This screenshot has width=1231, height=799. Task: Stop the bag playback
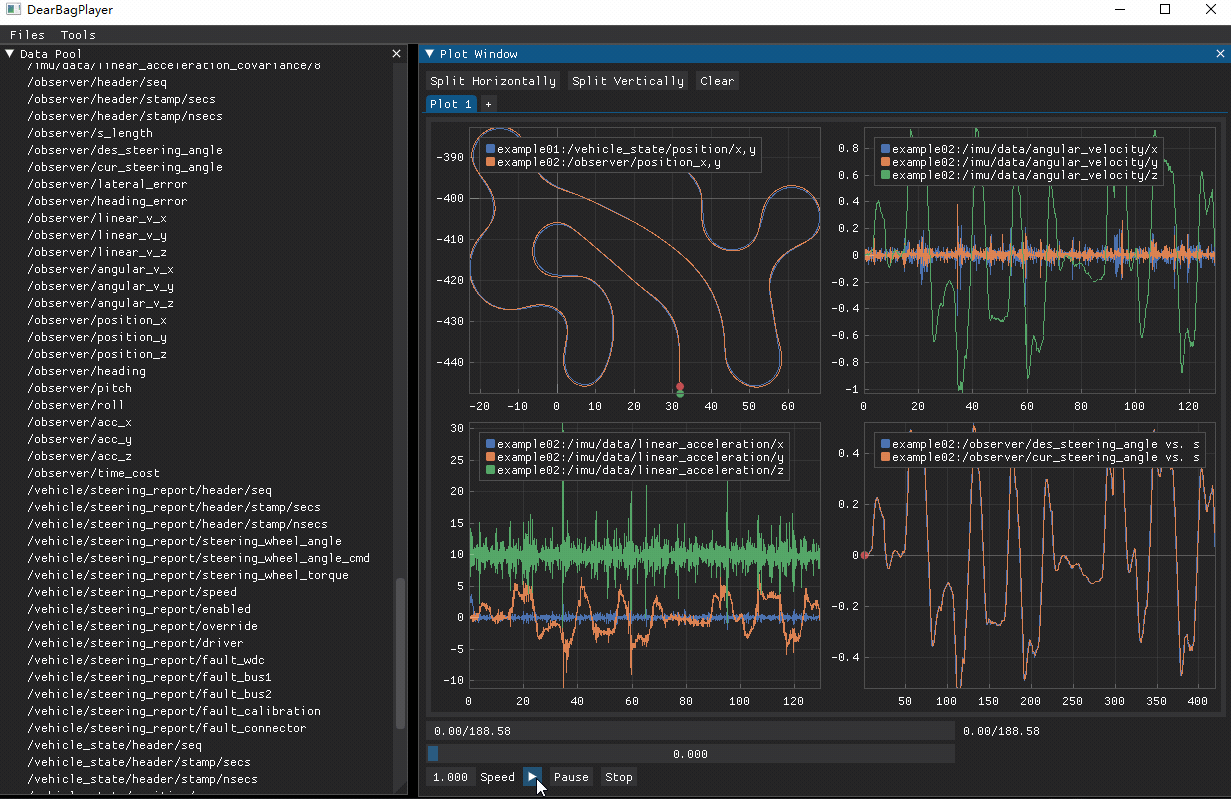pyautogui.click(x=619, y=777)
